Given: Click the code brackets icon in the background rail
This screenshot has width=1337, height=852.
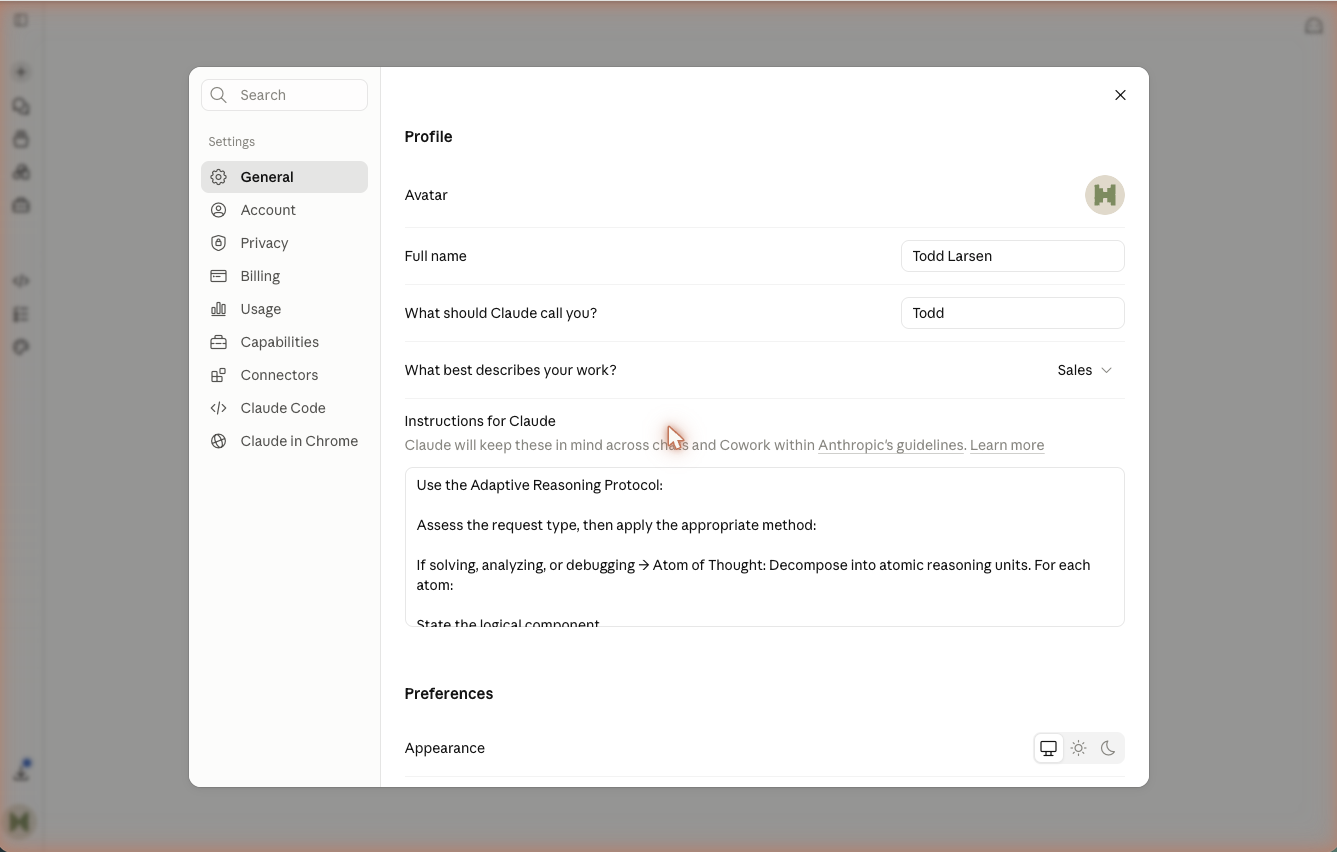Looking at the screenshot, I should tap(21, 281).
